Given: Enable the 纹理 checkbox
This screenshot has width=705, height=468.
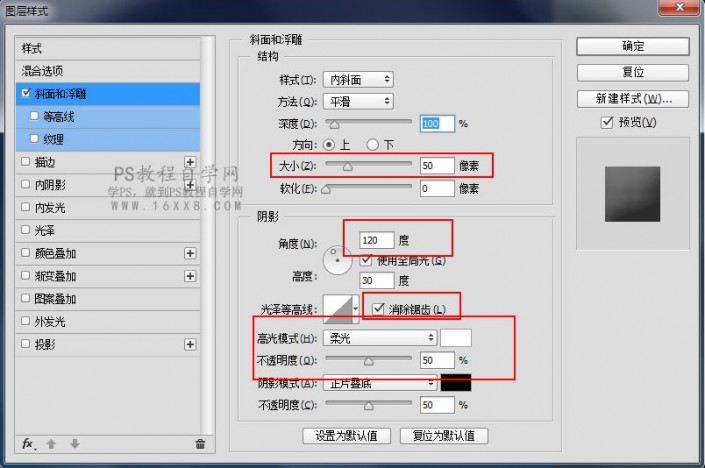Looking at the screenshot, I should 34,138.
